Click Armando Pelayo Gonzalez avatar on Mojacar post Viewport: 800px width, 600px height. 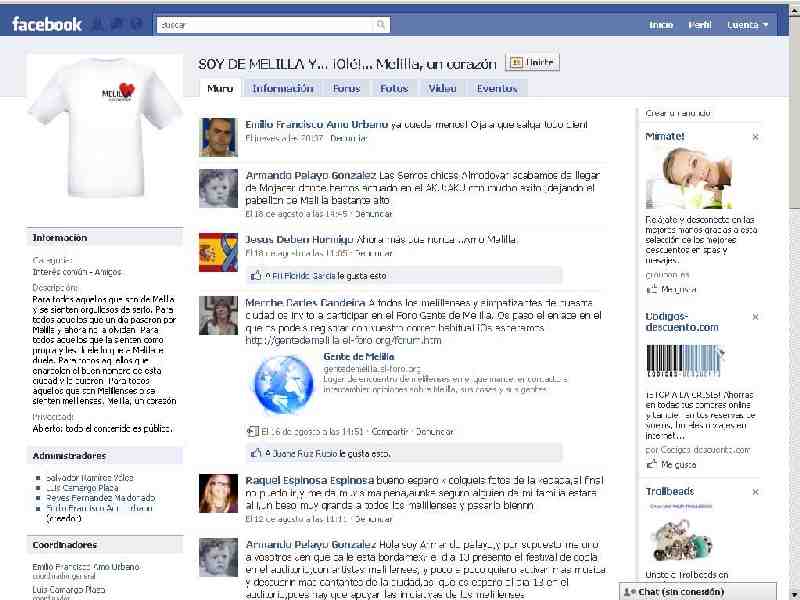pyautogui.click(x=218, y=188)
